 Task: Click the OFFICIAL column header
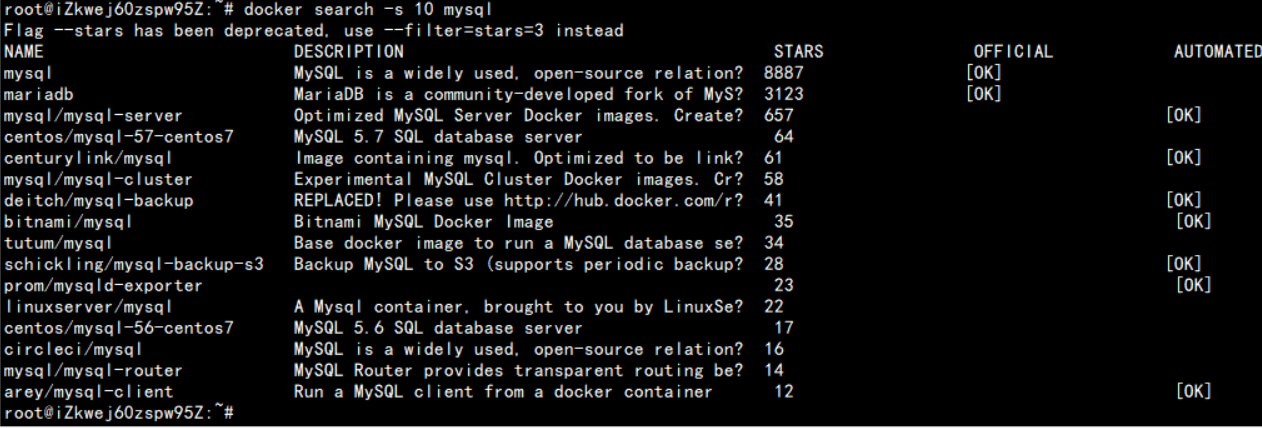coord(1013,52)
